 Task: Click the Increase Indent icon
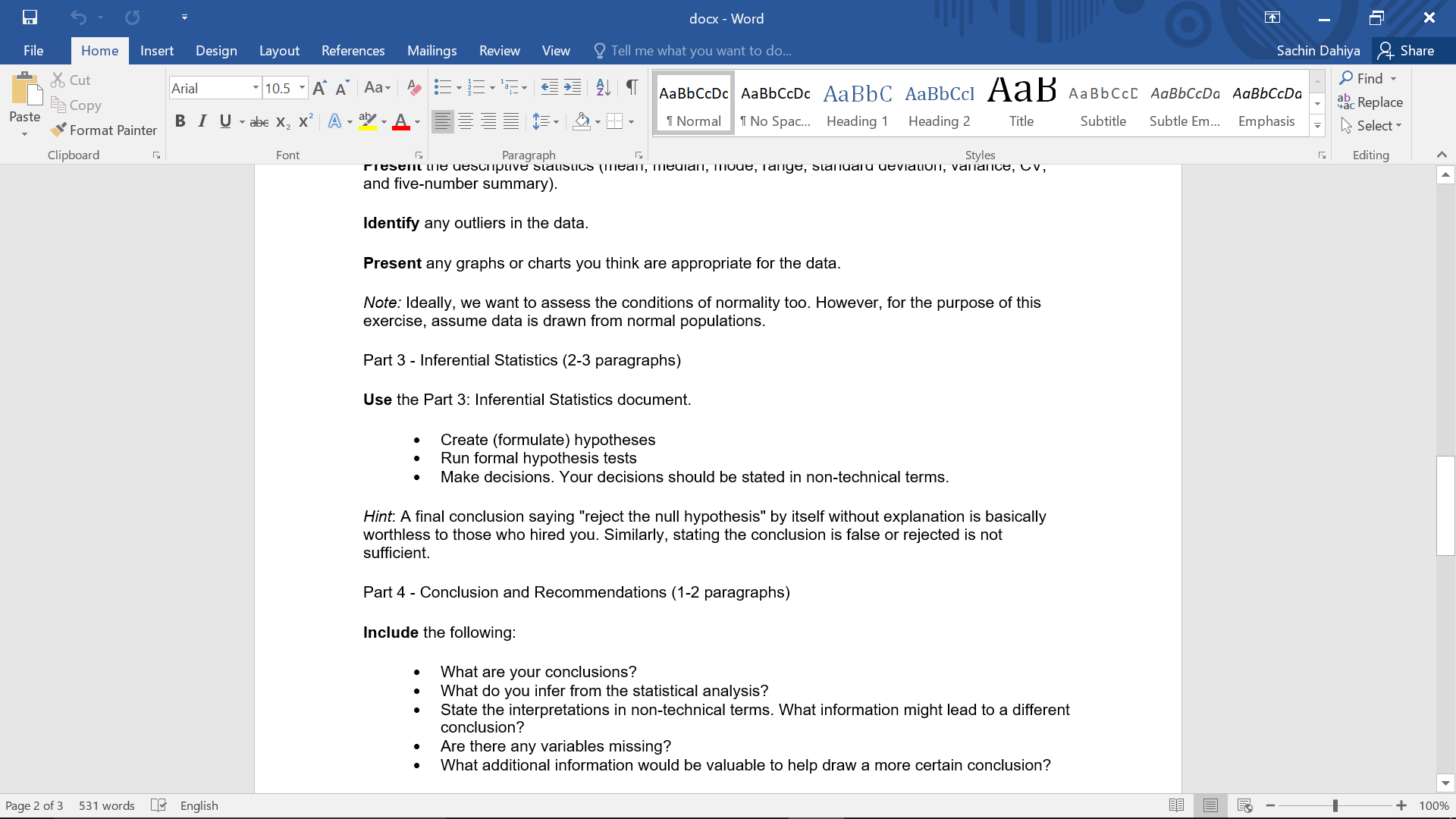573,88
